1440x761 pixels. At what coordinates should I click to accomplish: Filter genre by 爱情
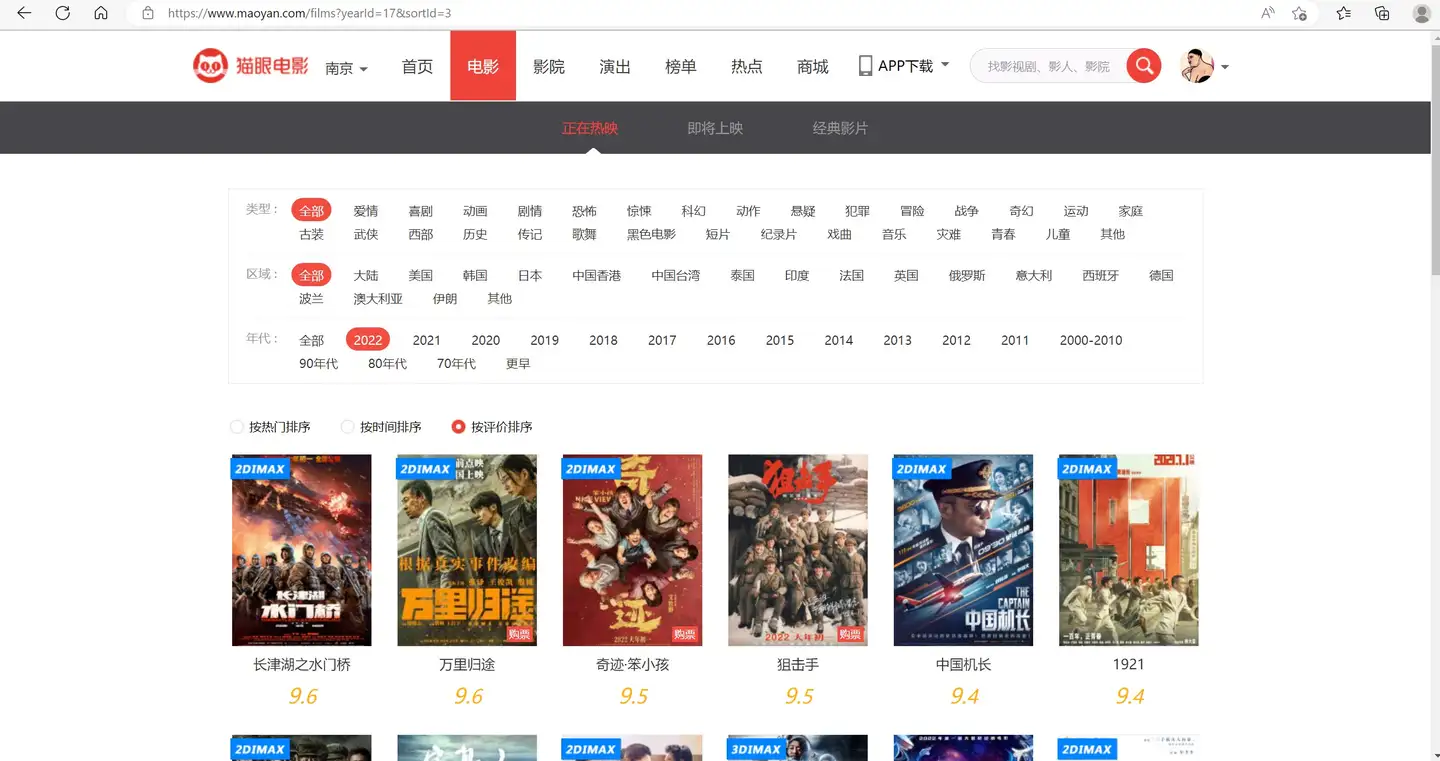(x=366, y=211)
